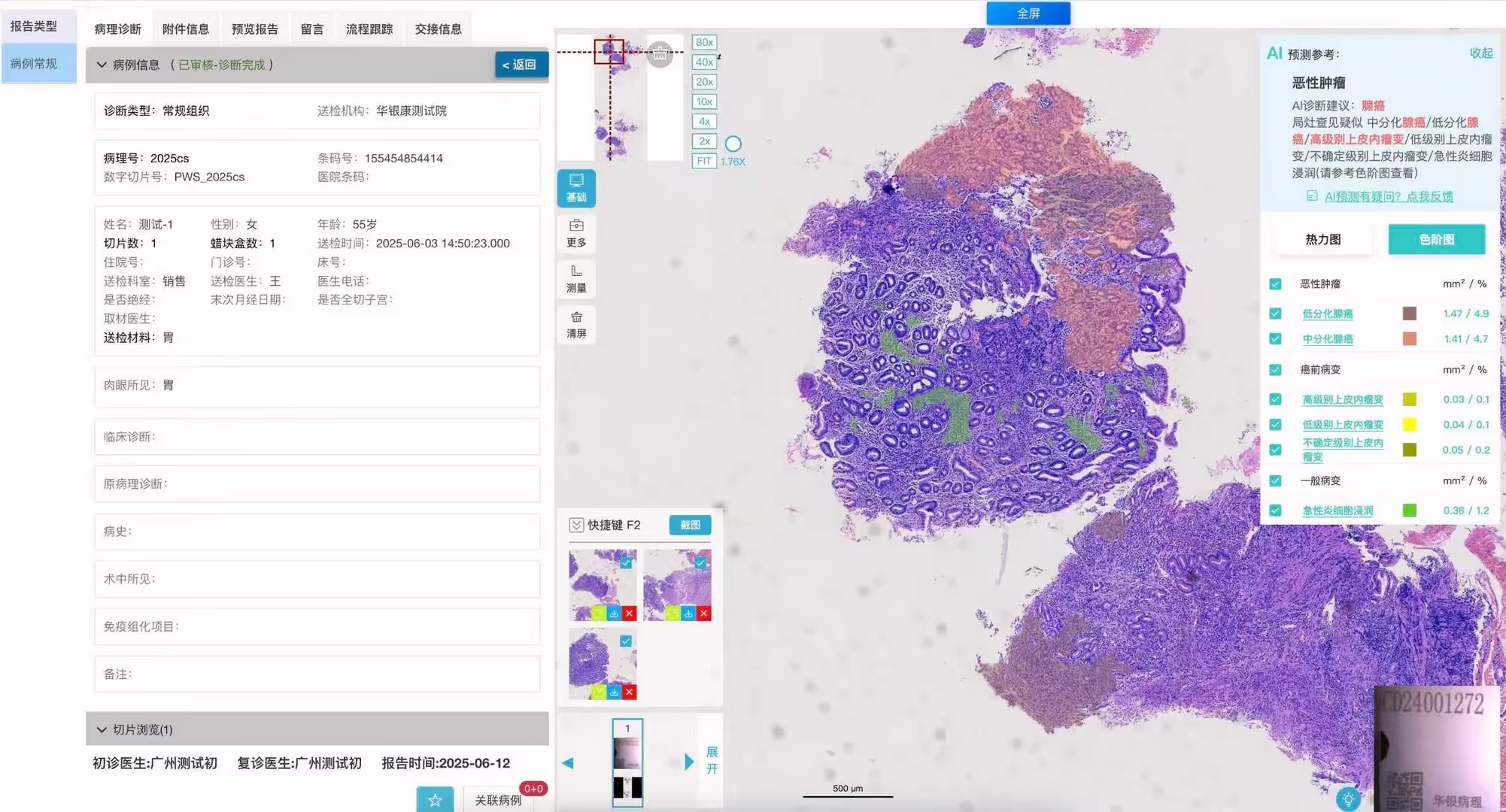Click the 返回 back button
This screenshot has height=812, width=1506.
pyautogui.click(x=521, y=65)
